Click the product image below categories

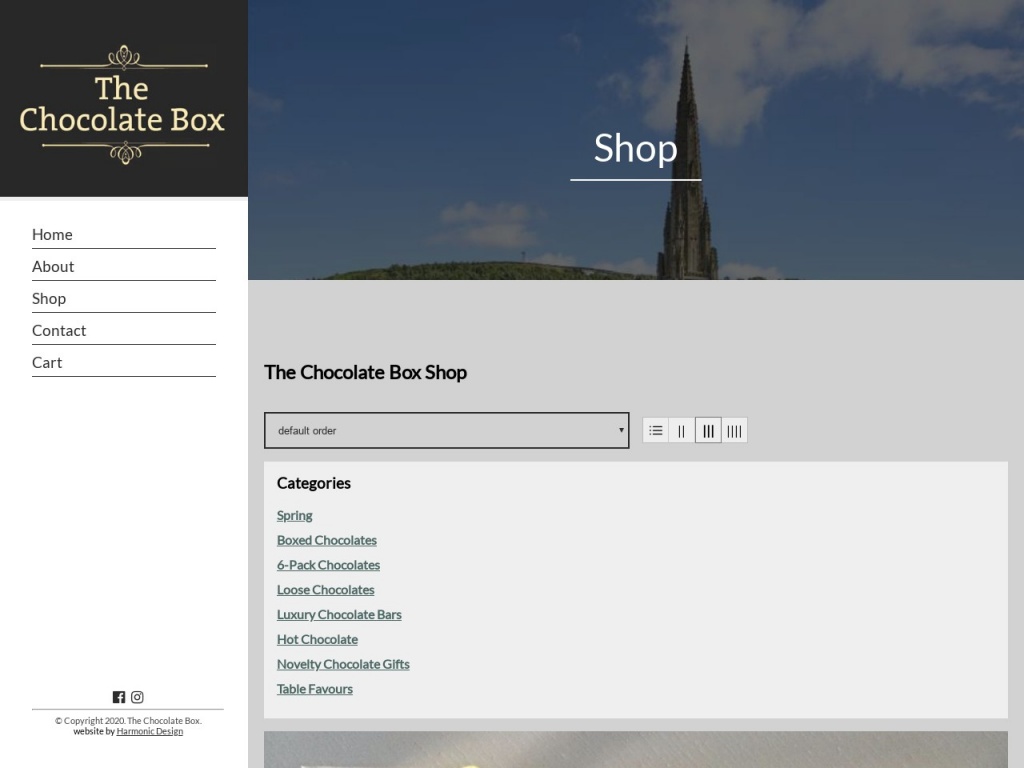(x=635, y=750)
